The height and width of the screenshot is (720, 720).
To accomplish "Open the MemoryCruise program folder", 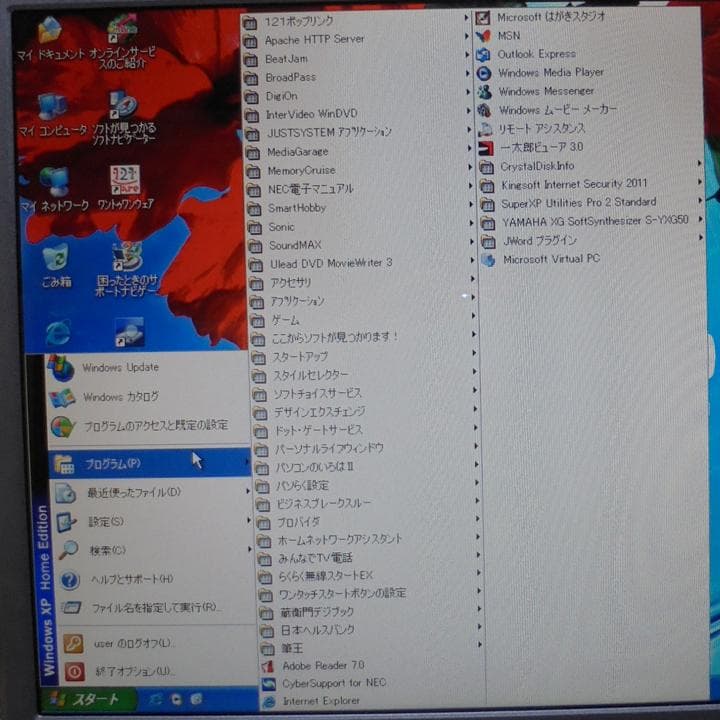I will [x=360, y=170].
